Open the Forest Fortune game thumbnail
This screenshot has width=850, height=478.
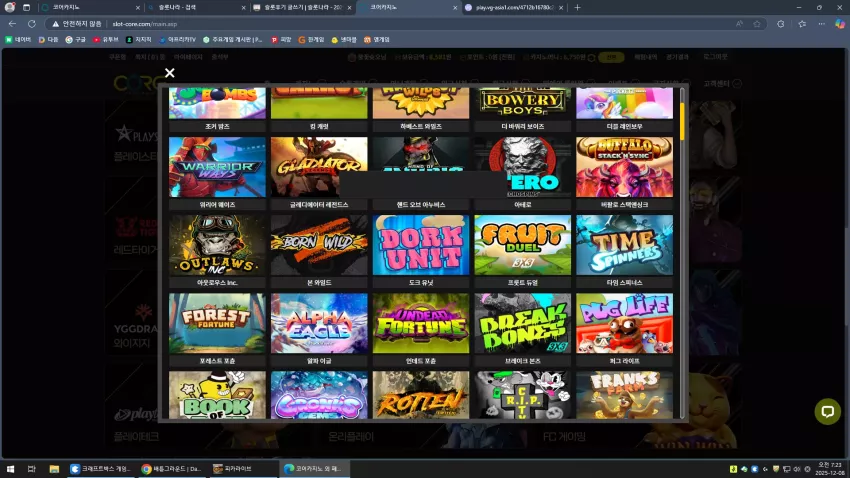tap(217, 324)
